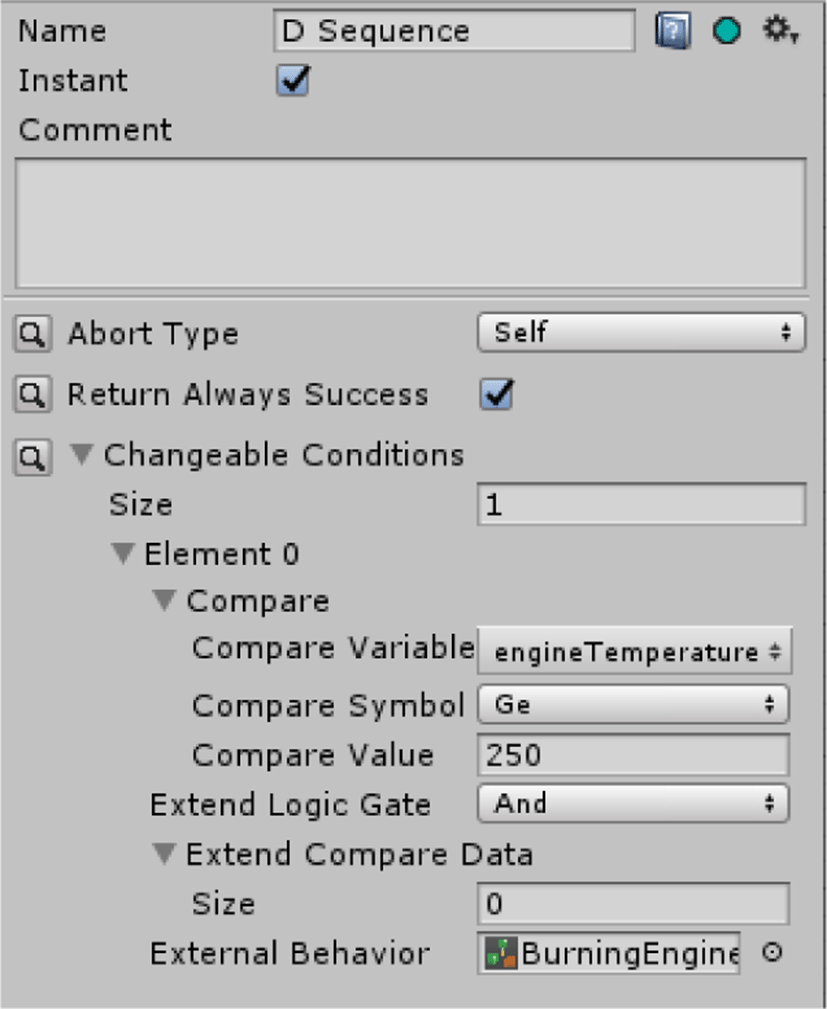Collapse the Element 0 foldout

pyautogui.click(x=122, y=553)
